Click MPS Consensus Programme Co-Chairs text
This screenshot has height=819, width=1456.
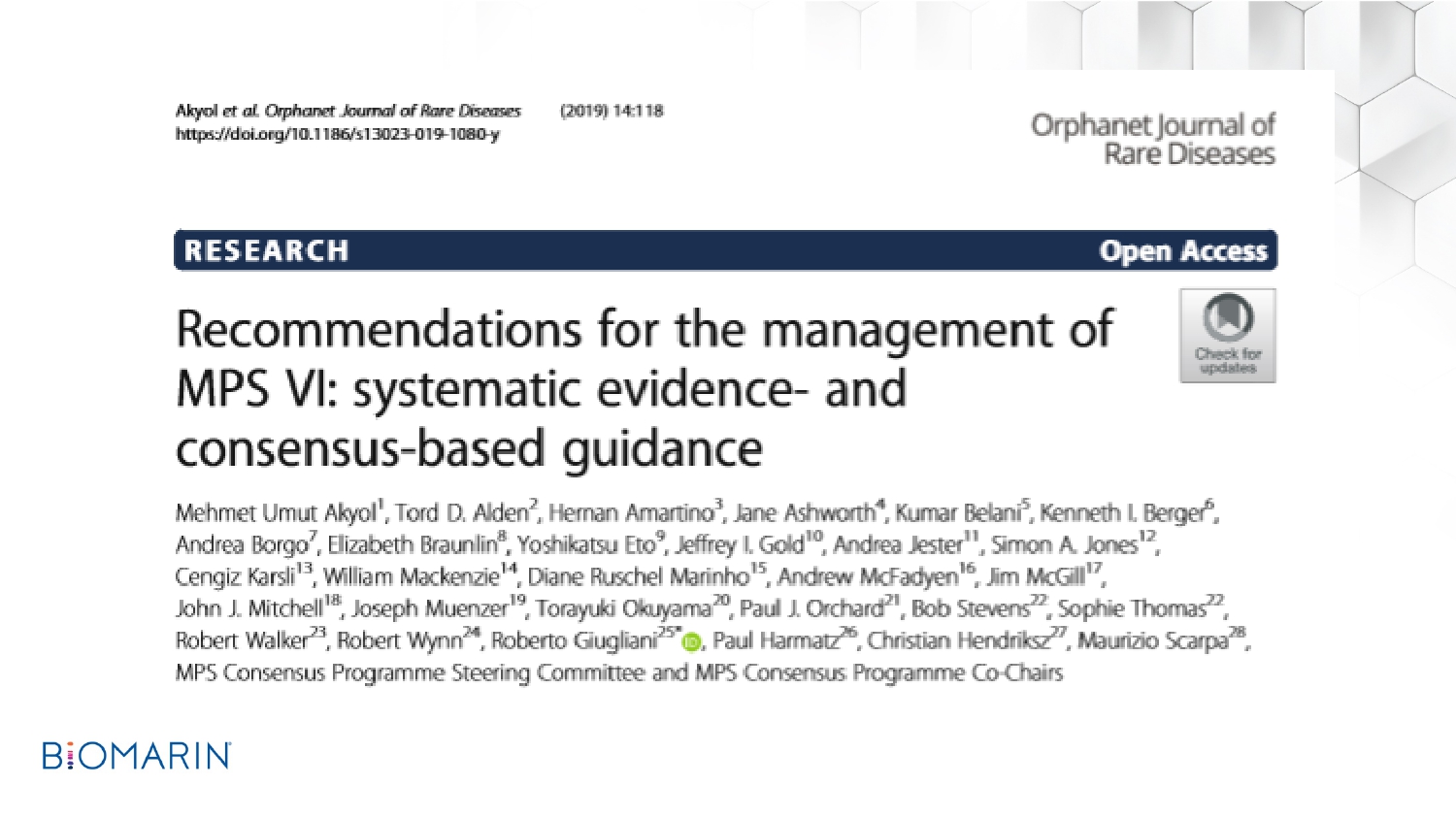(878, 673)
